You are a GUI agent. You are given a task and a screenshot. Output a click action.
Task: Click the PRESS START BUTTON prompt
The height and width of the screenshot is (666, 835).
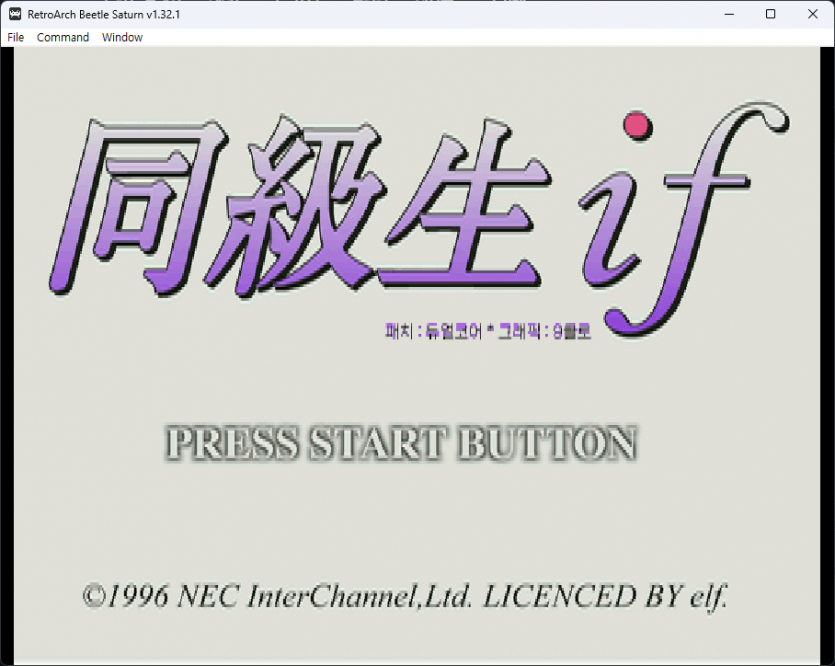pyautogui.click(x=402, y=443)
